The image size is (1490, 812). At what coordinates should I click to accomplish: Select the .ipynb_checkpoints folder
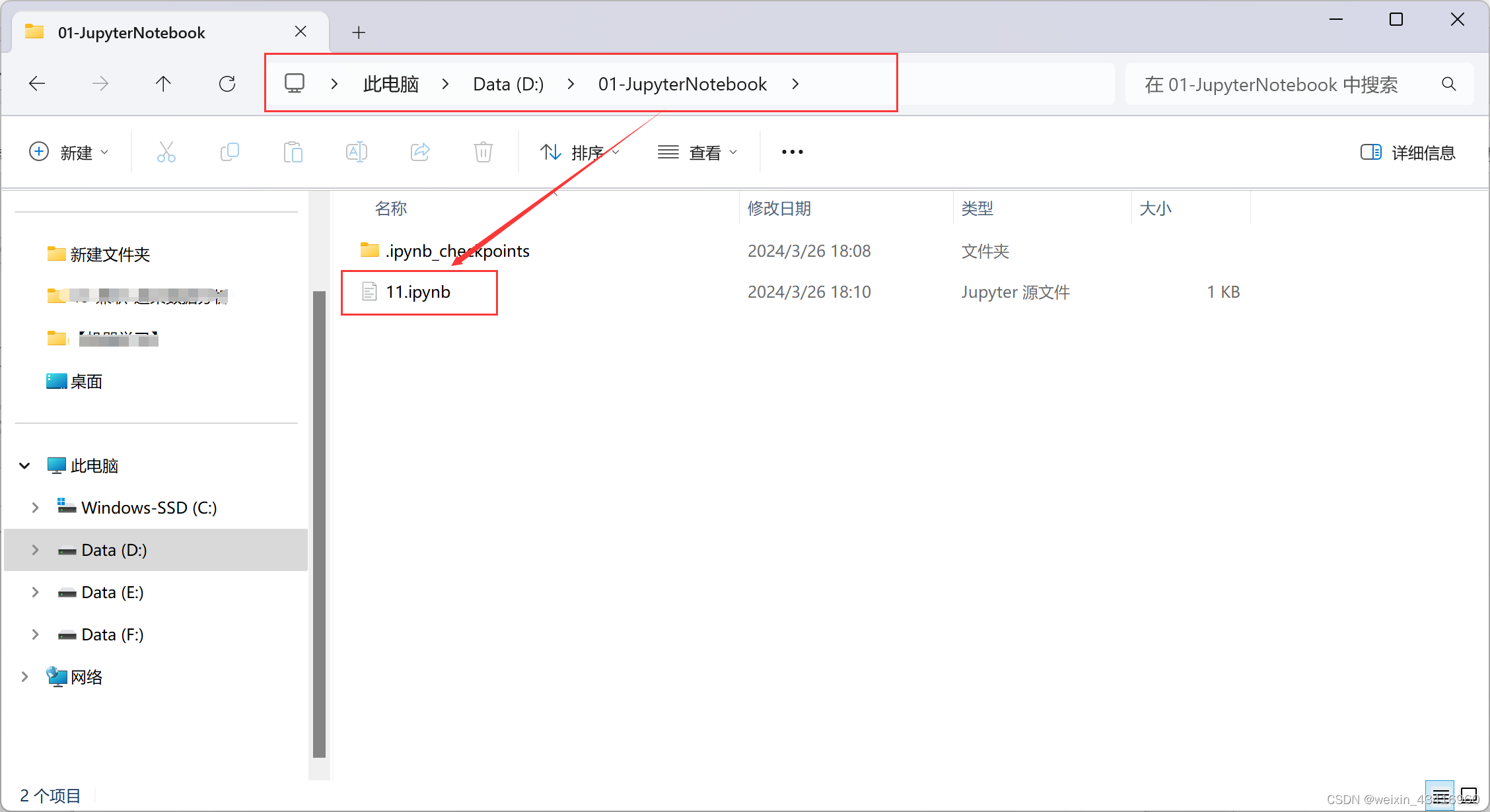pos(457,251)
